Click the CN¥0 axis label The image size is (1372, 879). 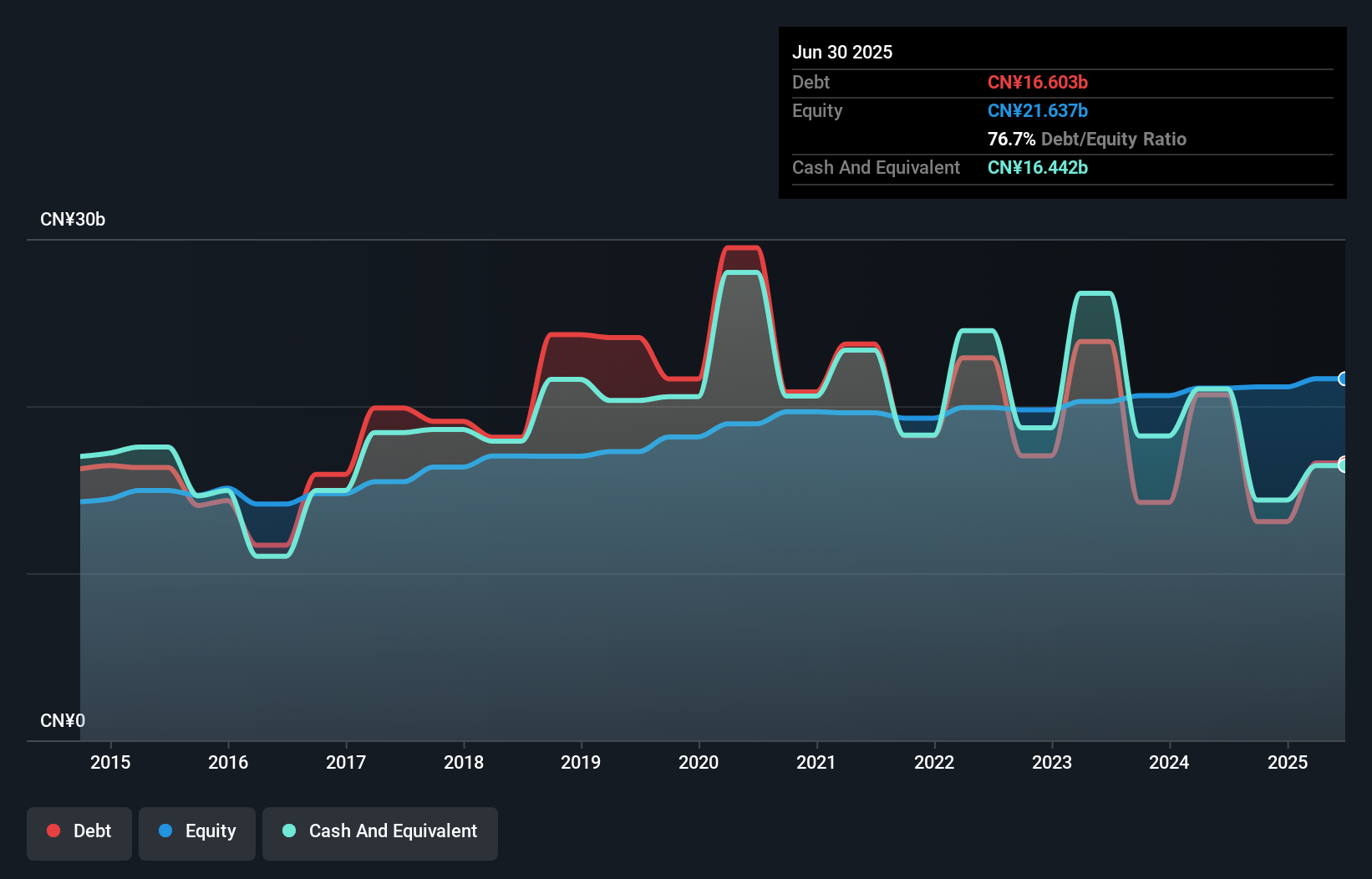pyautogui.click(x=63, y=720)
